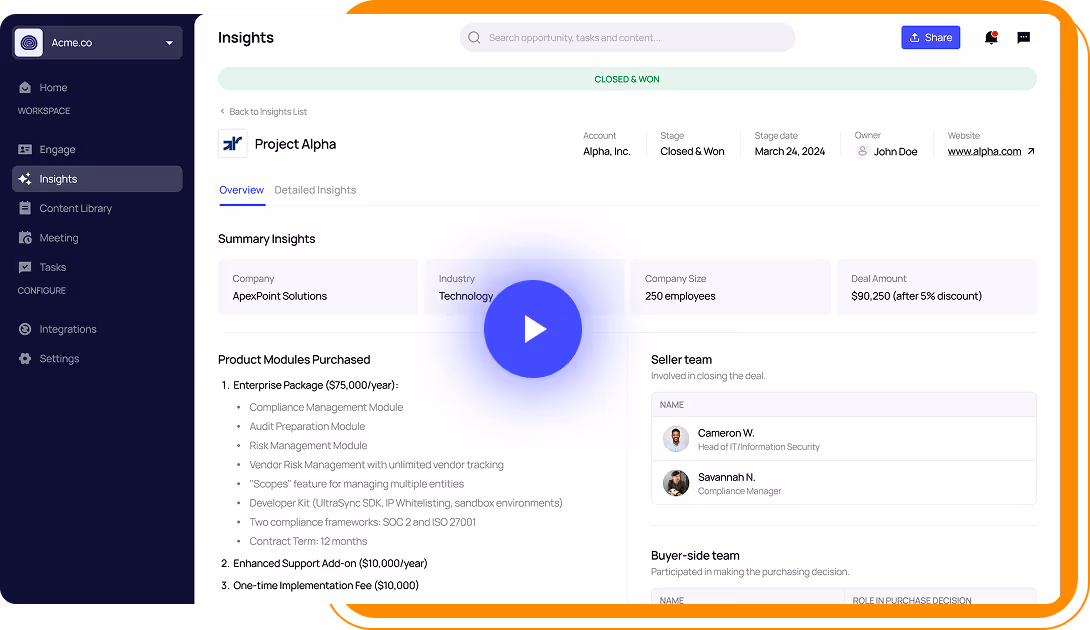Click the Integrations icon
Screen dimensions: 1090x630
(x=25, y=329)
